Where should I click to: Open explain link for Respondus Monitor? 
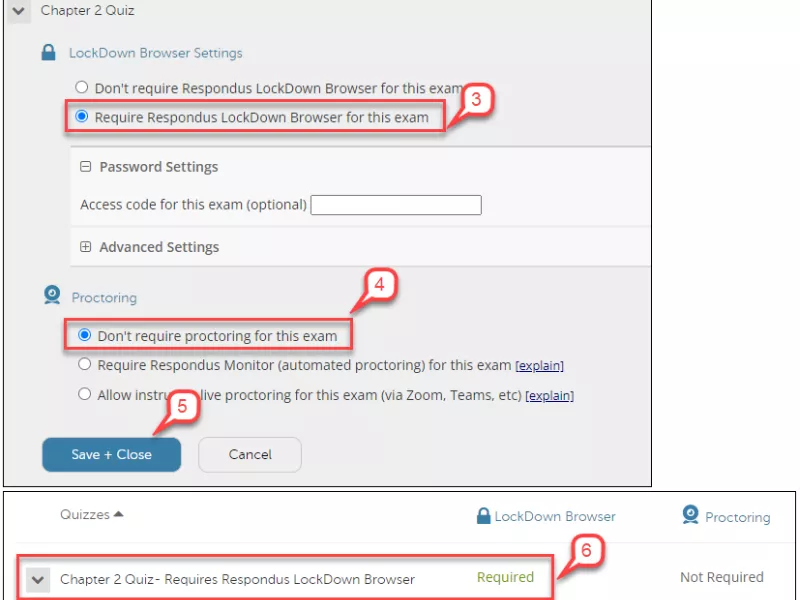pos(539,366)
